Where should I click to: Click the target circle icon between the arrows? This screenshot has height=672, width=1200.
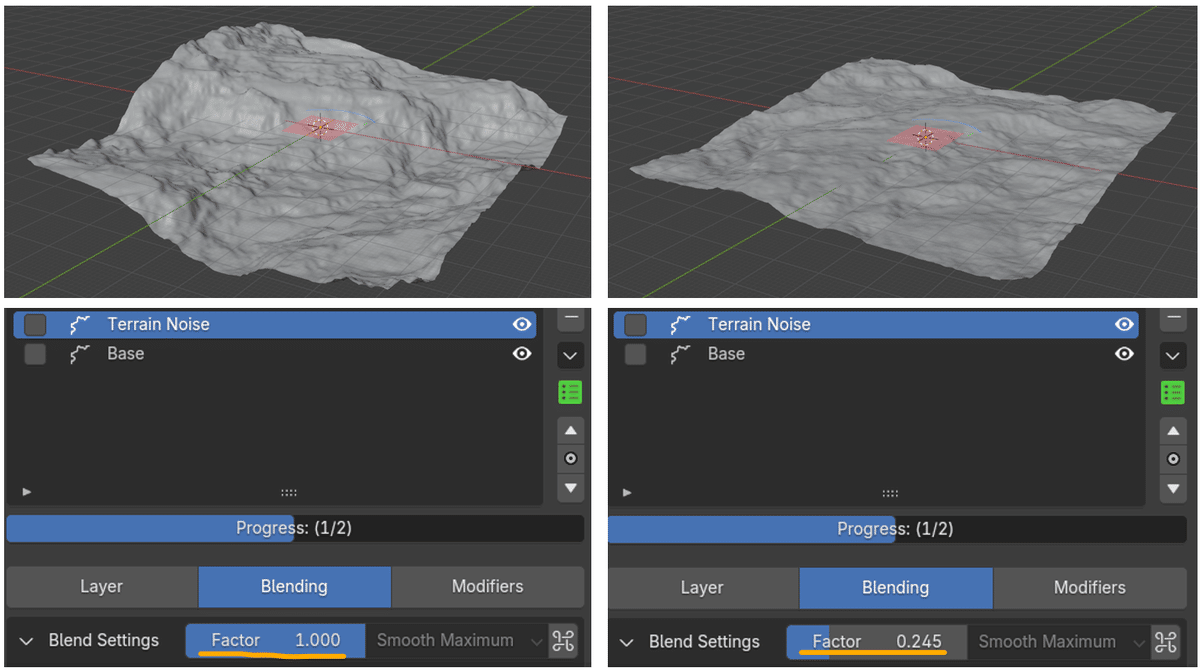tap(569, 458)
